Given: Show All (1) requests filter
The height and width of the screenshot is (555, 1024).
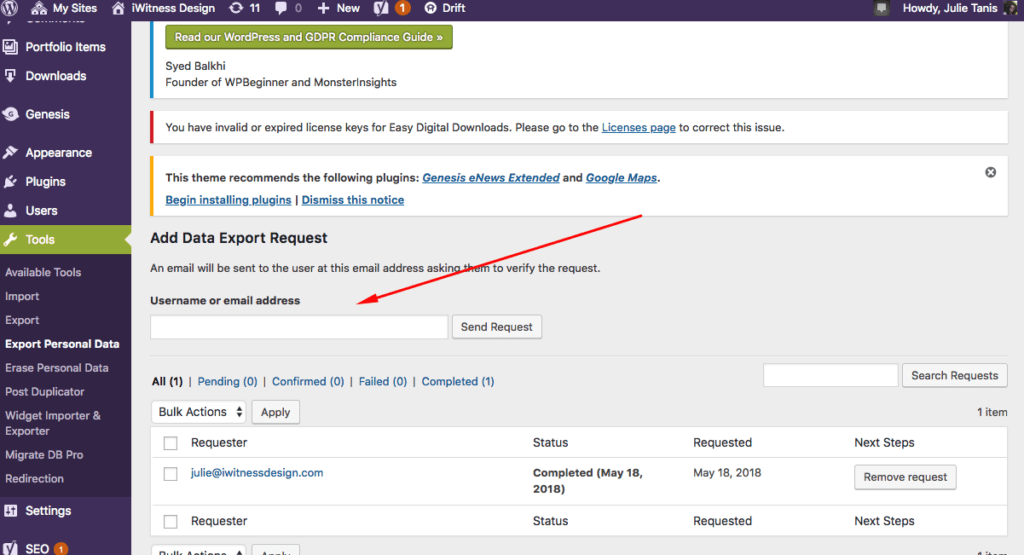Looking at the screenshot, I should (167, 381).
